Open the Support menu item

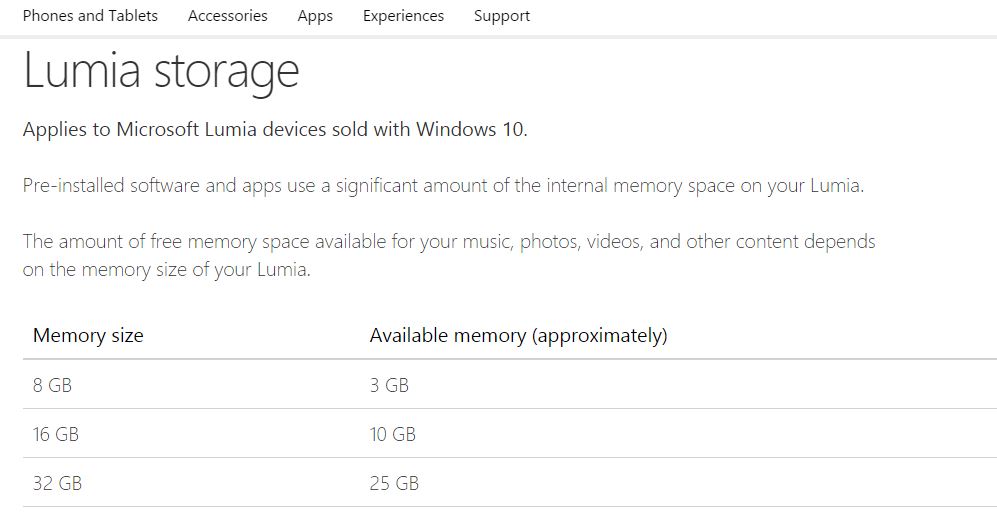point(502,17)
